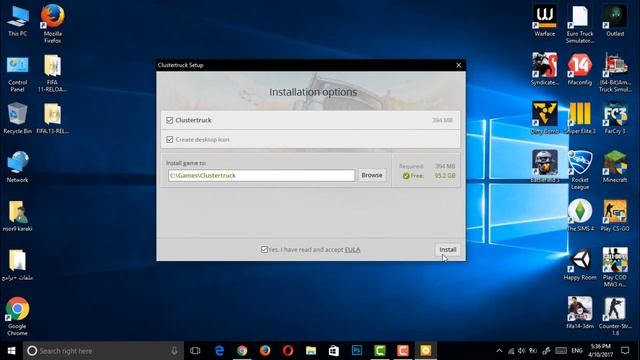
Task: Select the Syndicate desktop shortcut
Action: click(x=544, y=69)
